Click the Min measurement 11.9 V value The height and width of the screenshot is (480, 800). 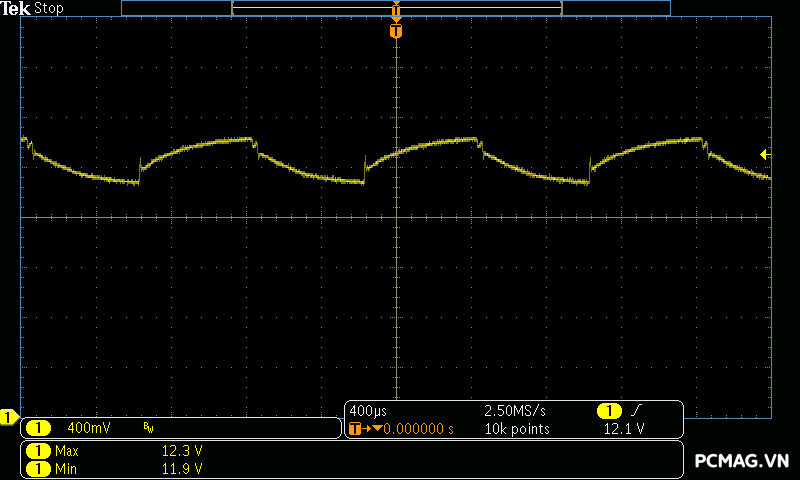(182, 468)
